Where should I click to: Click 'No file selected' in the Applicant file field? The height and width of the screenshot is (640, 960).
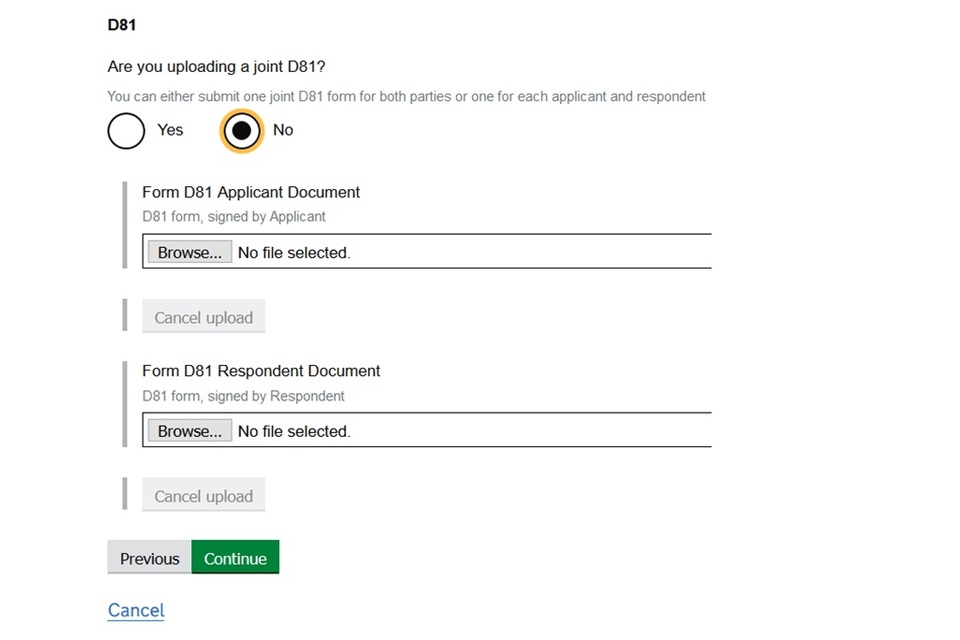click(294, 253)
